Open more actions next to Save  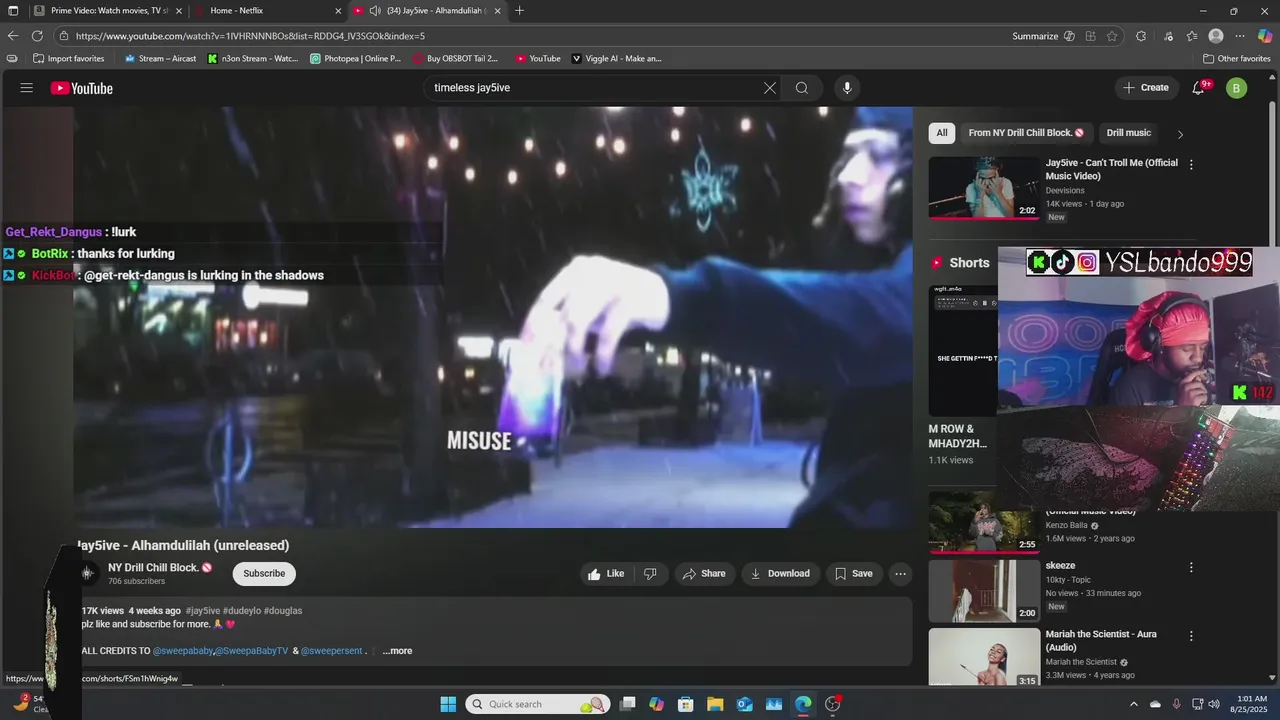coord(901,574)
